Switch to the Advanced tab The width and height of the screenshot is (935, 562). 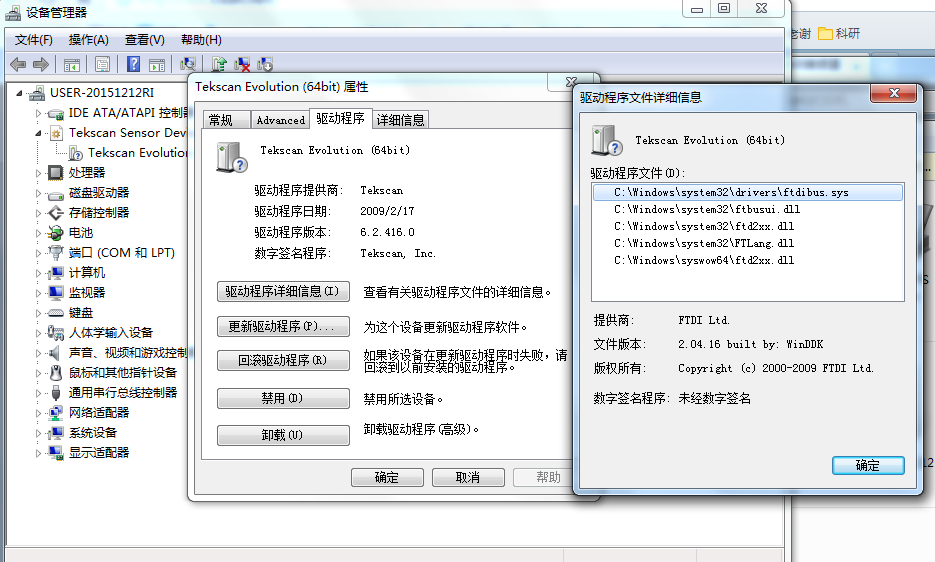(280, 120)
